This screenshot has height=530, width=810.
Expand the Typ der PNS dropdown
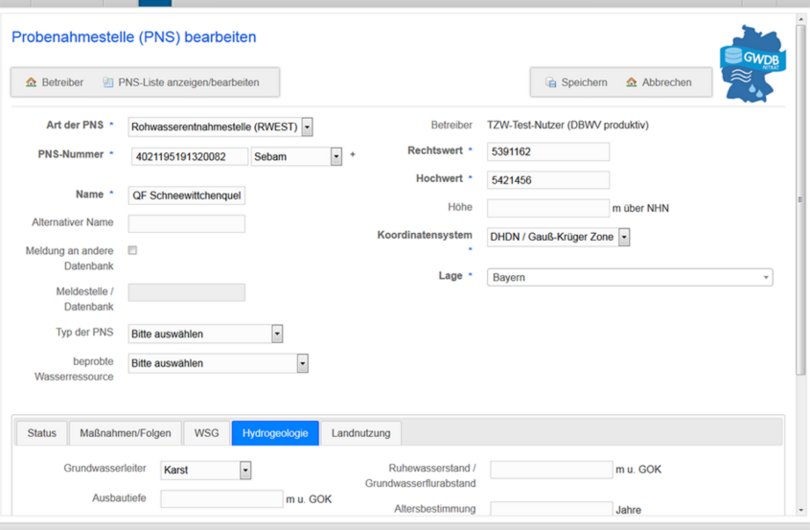click(x=277, y=334)
